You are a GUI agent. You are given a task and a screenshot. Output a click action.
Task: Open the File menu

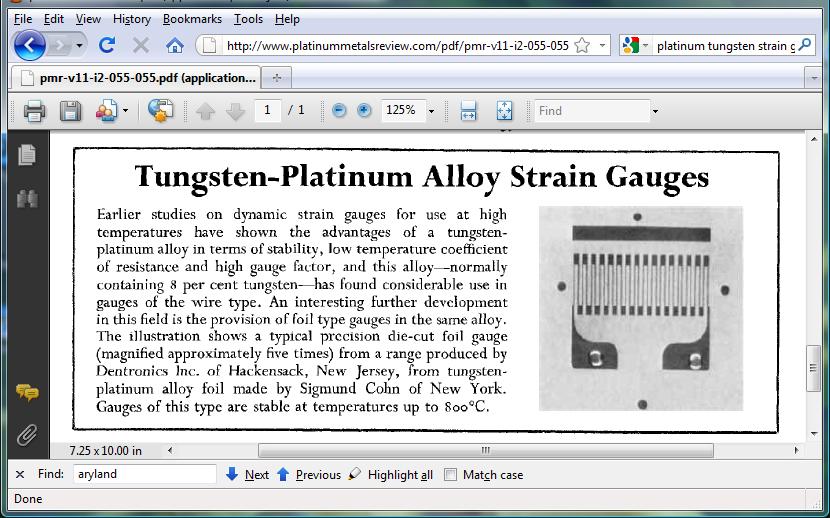click(23, 19)
